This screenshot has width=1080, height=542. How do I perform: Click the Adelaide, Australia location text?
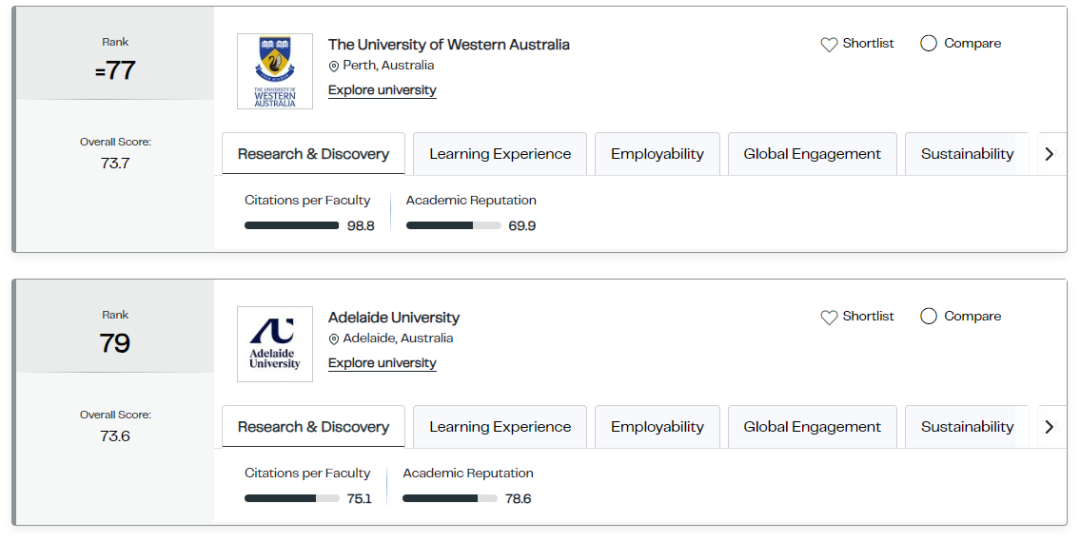point(398,338)
